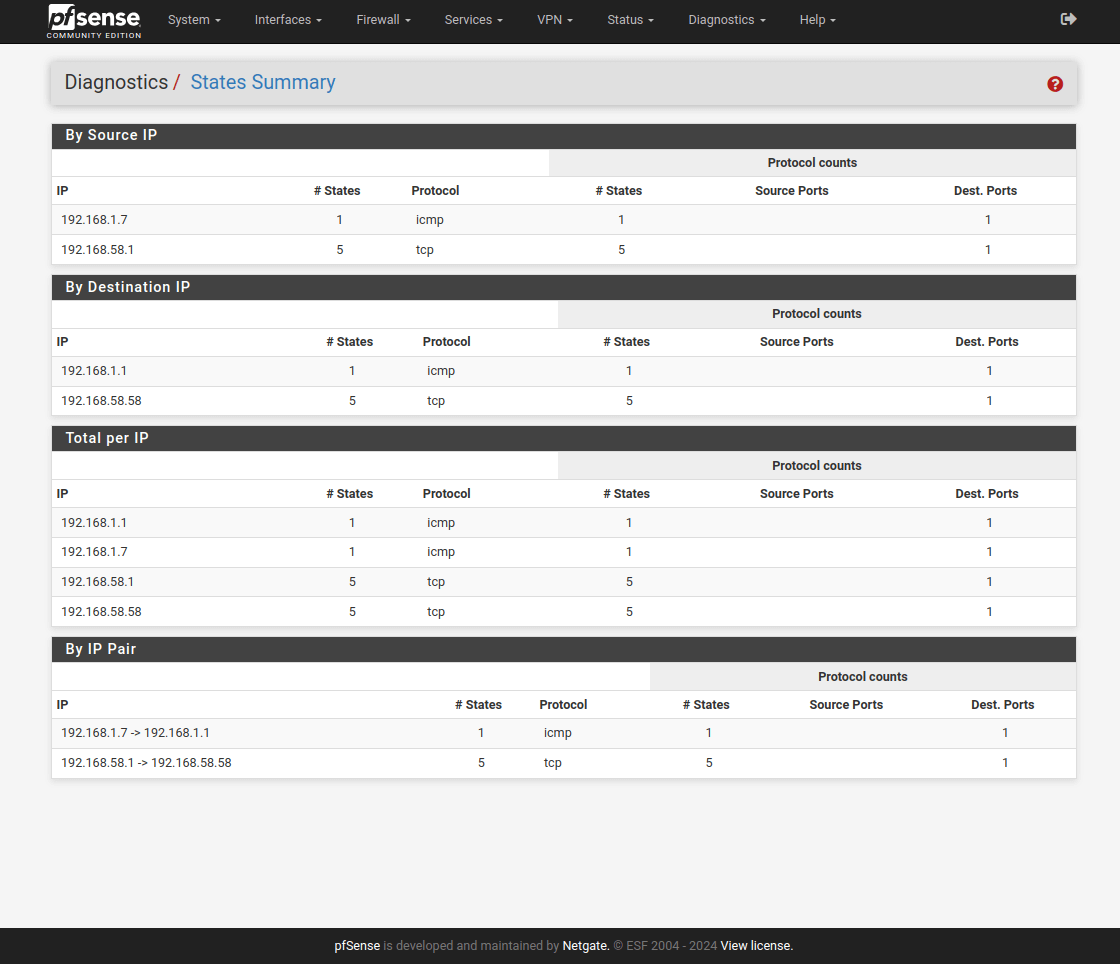Open the System dropdown menu
The image size is (1120, 964).
pyautogui.click(x=194, y=20)
